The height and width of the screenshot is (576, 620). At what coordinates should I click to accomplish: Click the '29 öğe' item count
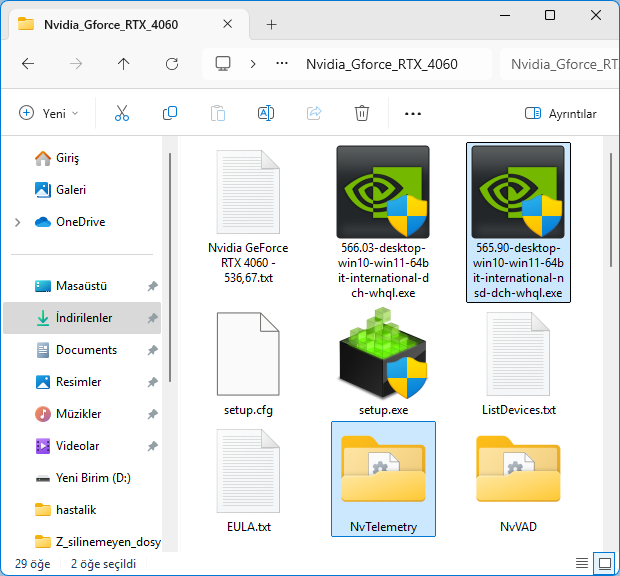click(32, 564)
